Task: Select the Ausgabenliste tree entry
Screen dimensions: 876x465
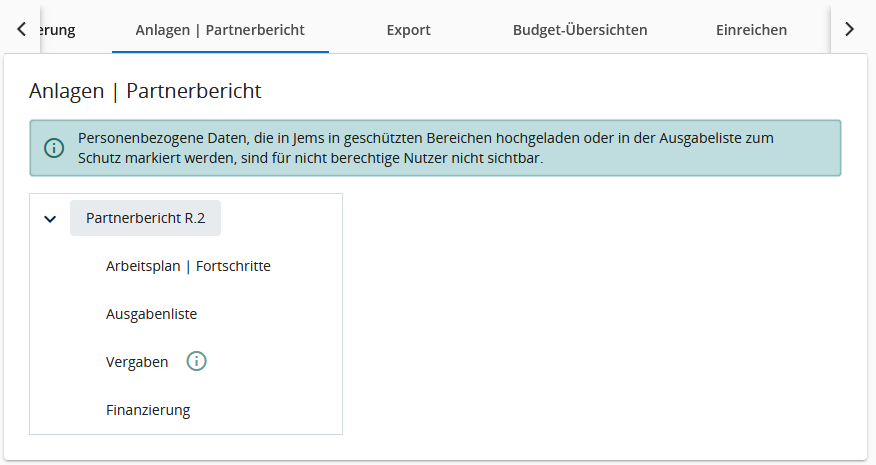Action: 151,314
